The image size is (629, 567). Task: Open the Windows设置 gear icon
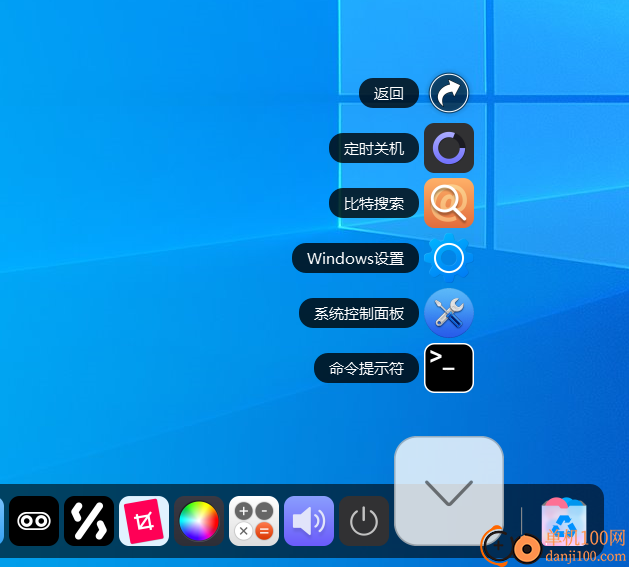[449, 258]
